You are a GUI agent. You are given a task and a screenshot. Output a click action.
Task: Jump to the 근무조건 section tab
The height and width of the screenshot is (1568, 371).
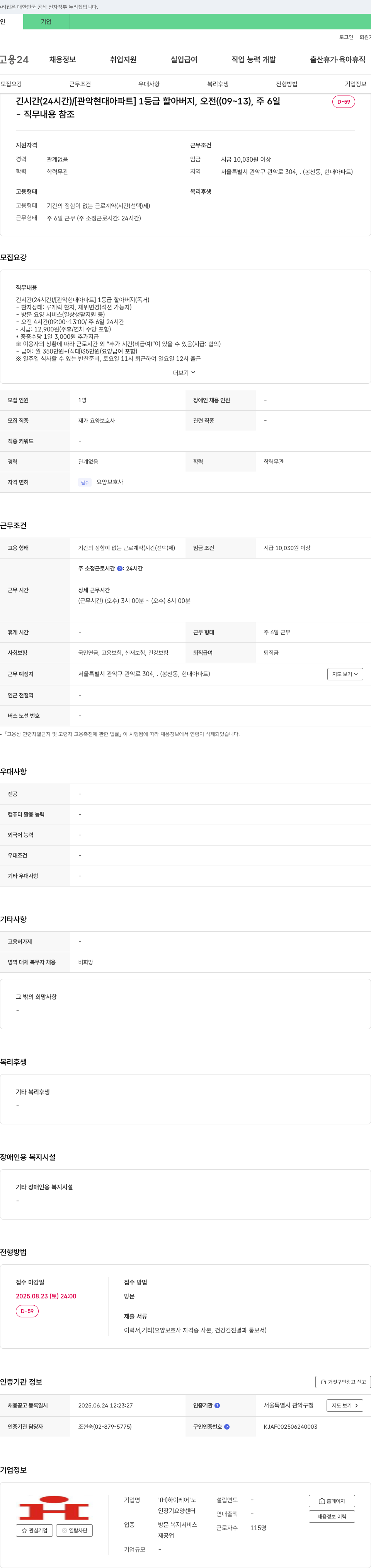[80, 84]
